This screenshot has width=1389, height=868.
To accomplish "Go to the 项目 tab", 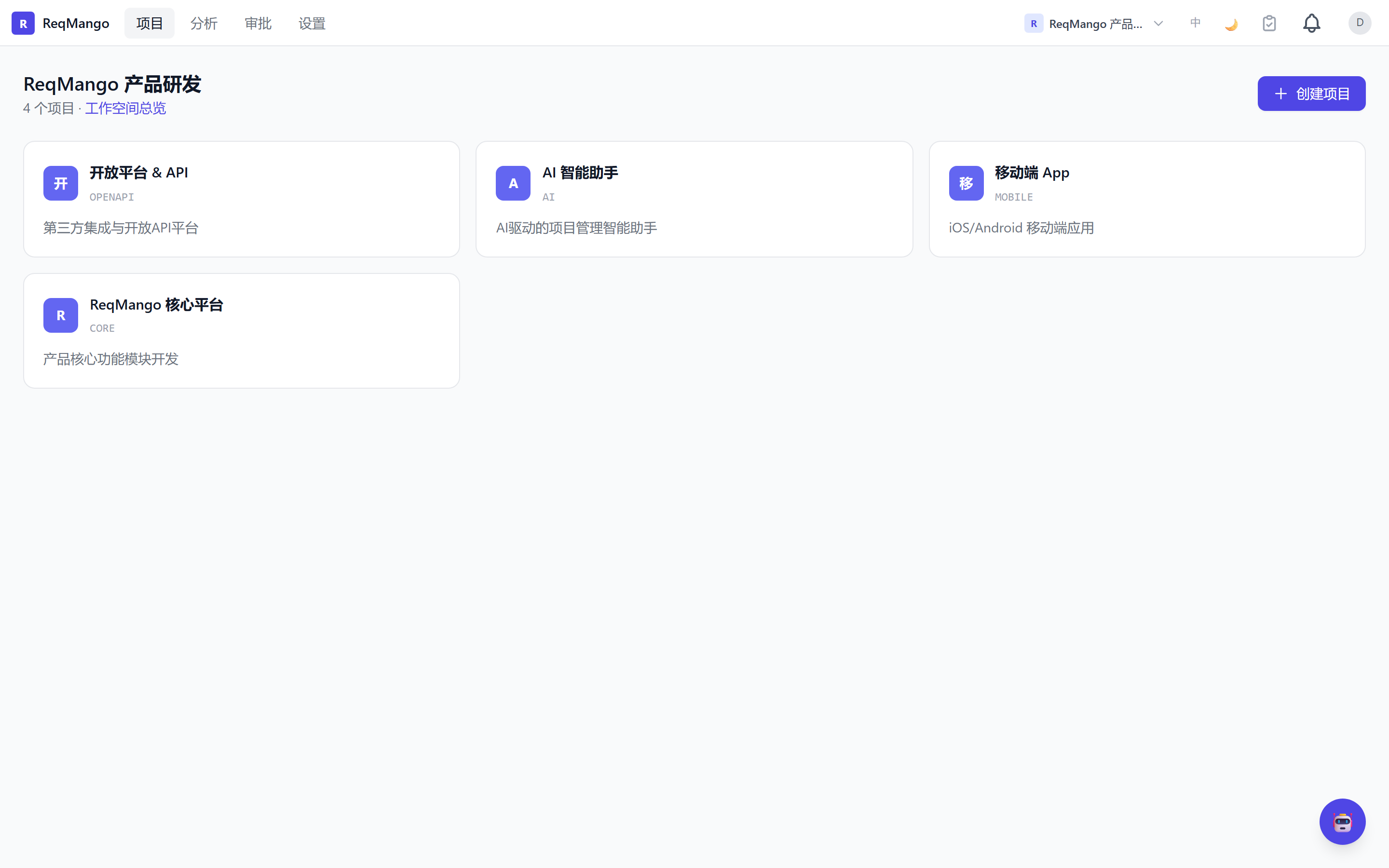I will pos(149,23).
